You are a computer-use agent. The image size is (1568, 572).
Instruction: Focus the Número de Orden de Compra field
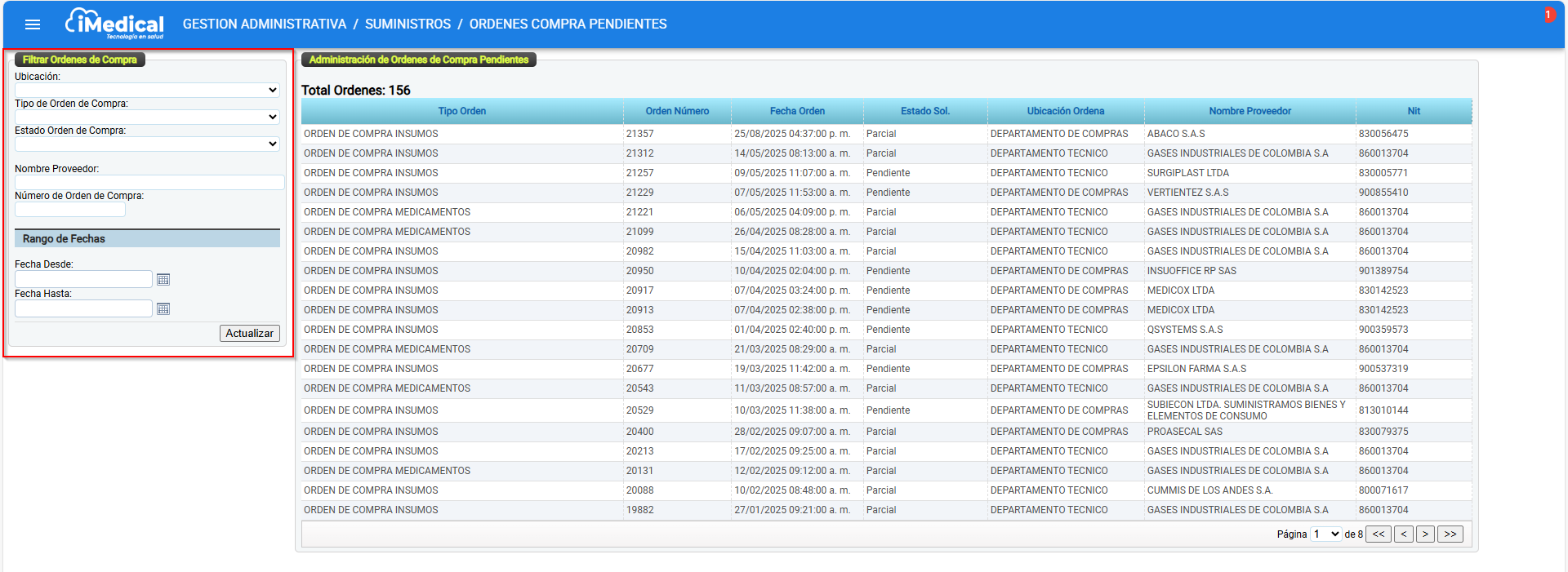click(70, 210)
